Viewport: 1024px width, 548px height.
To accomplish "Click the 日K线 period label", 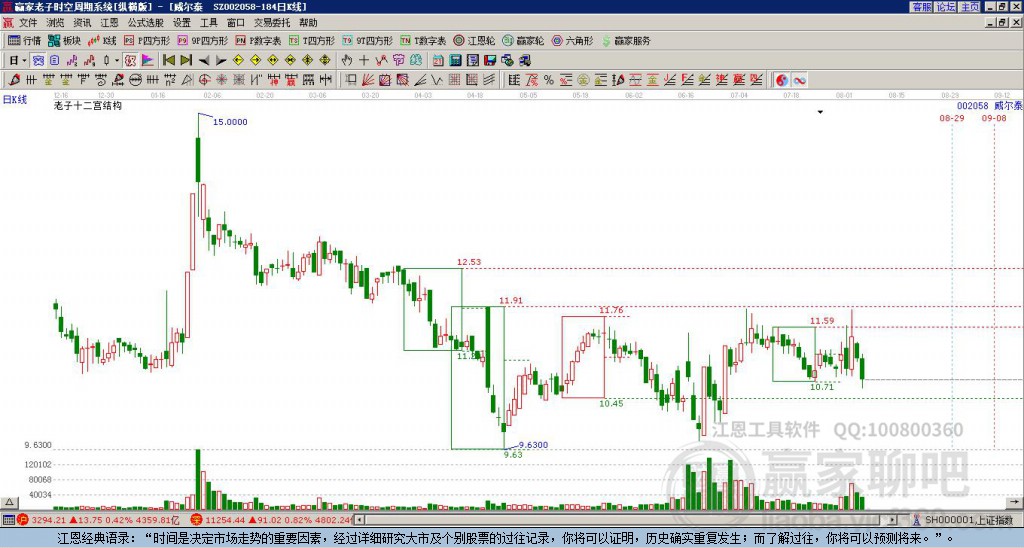I will tap(14, 100).
